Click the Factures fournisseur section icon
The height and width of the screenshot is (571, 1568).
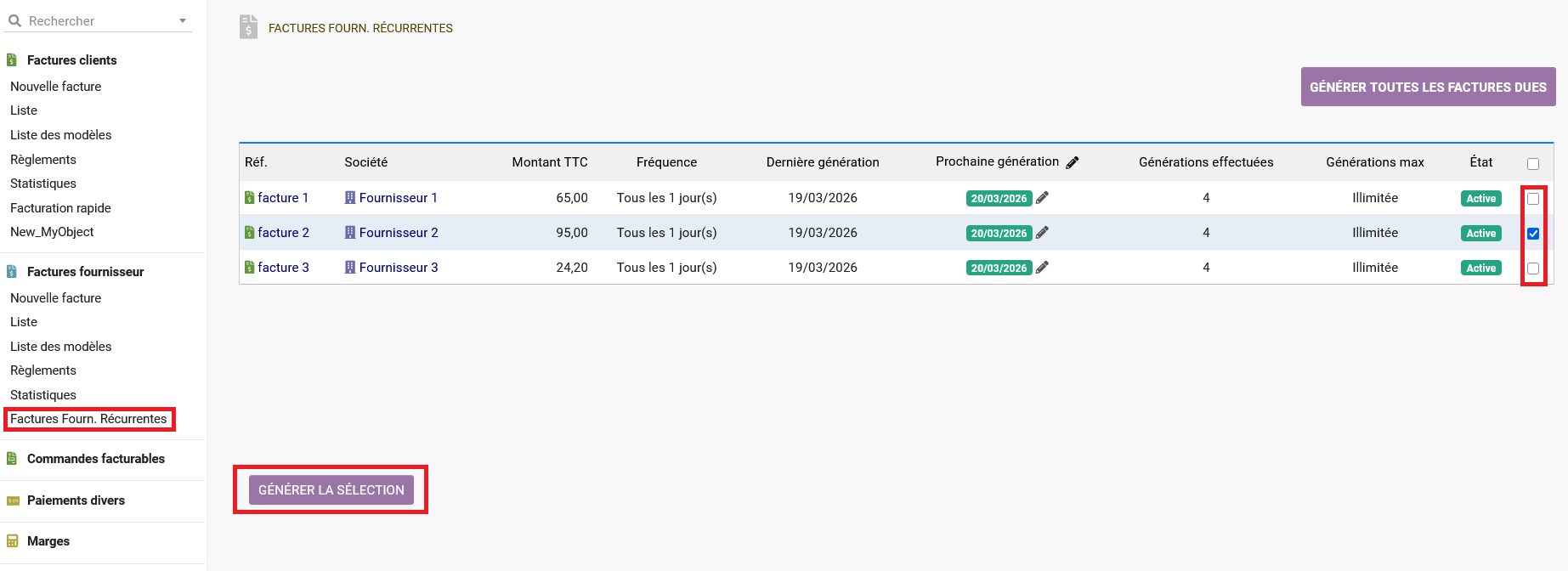(12, 272)
